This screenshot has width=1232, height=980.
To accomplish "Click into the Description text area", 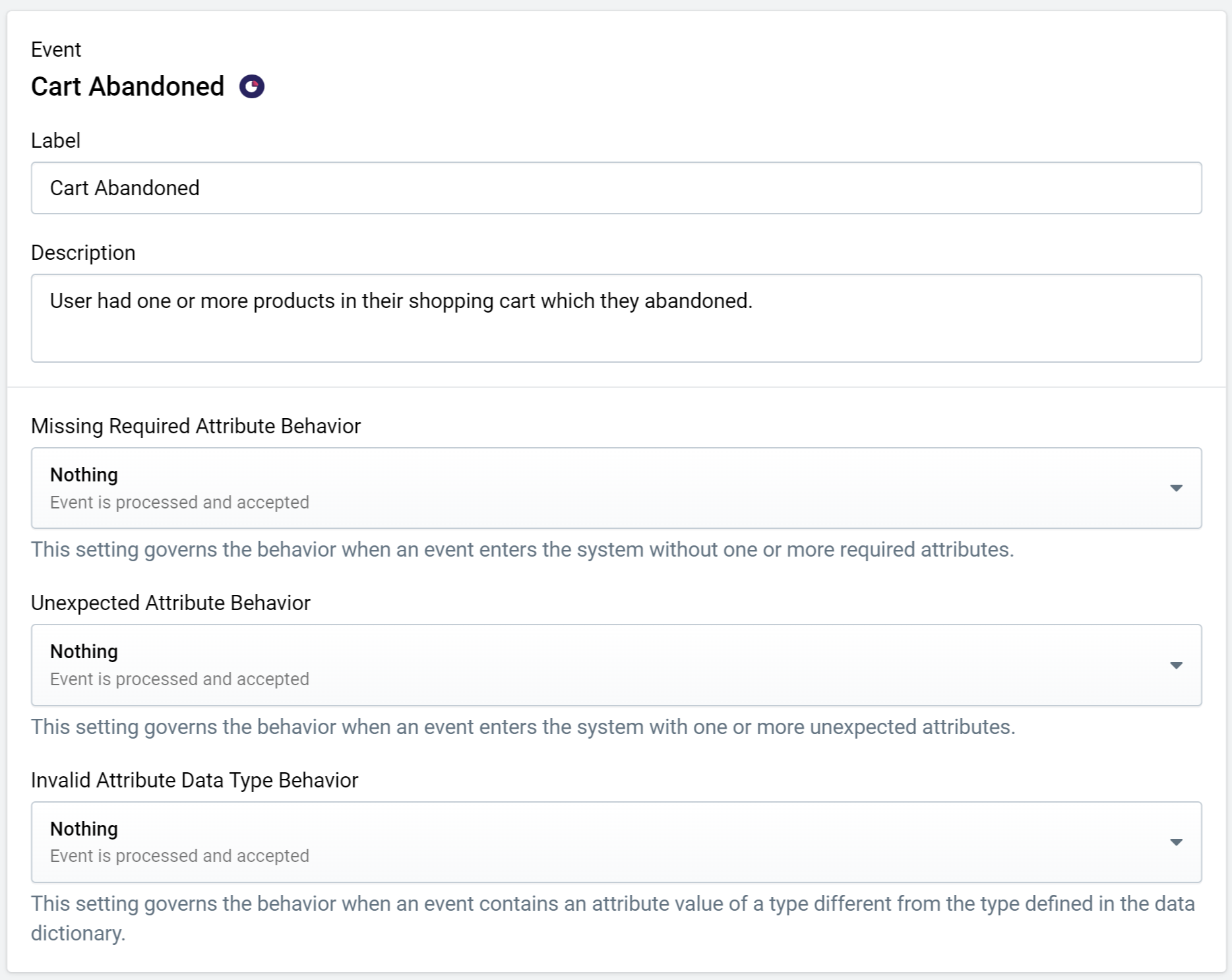I will 616,318.
